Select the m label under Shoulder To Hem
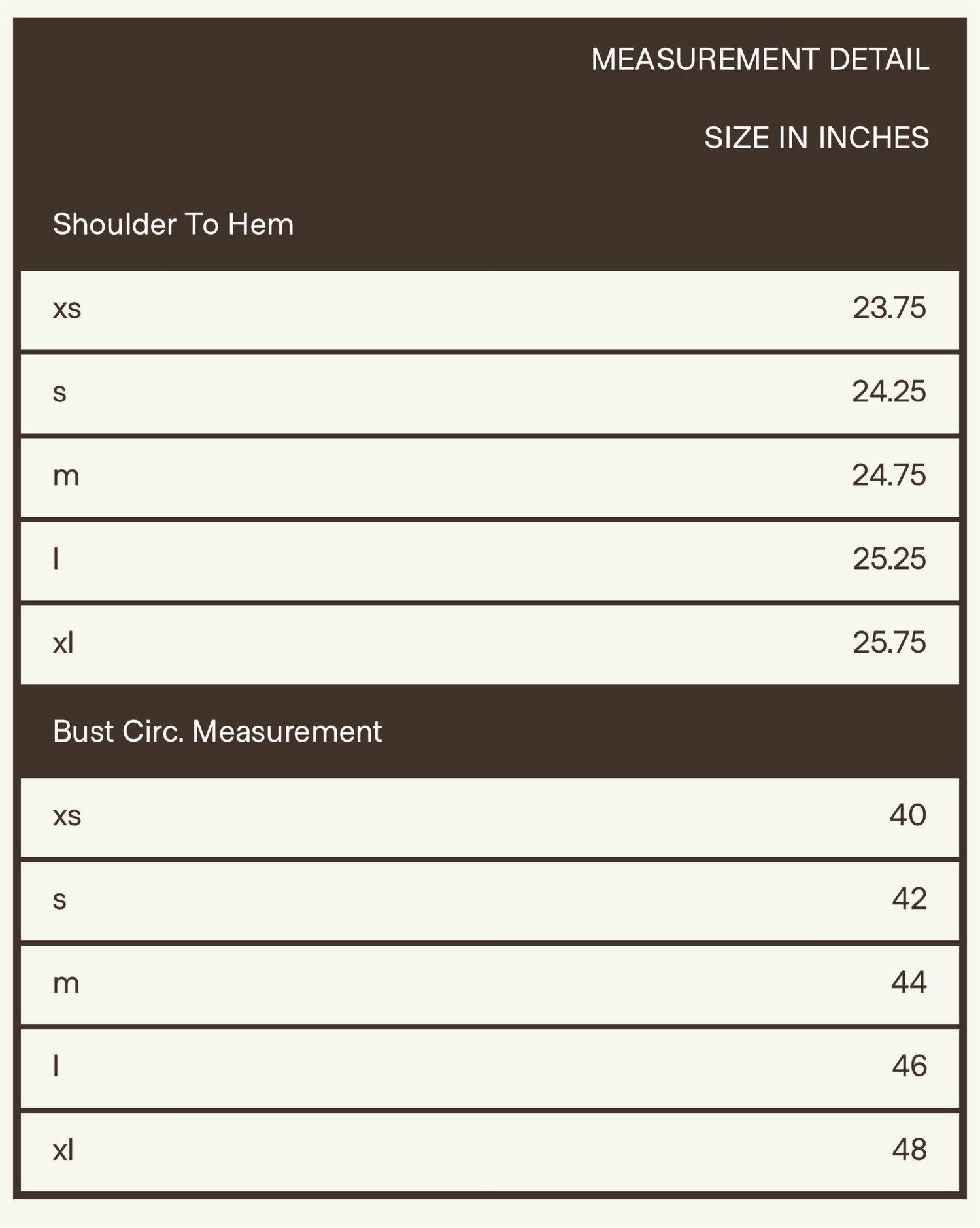980x1228 pixels. pos(66,476)
